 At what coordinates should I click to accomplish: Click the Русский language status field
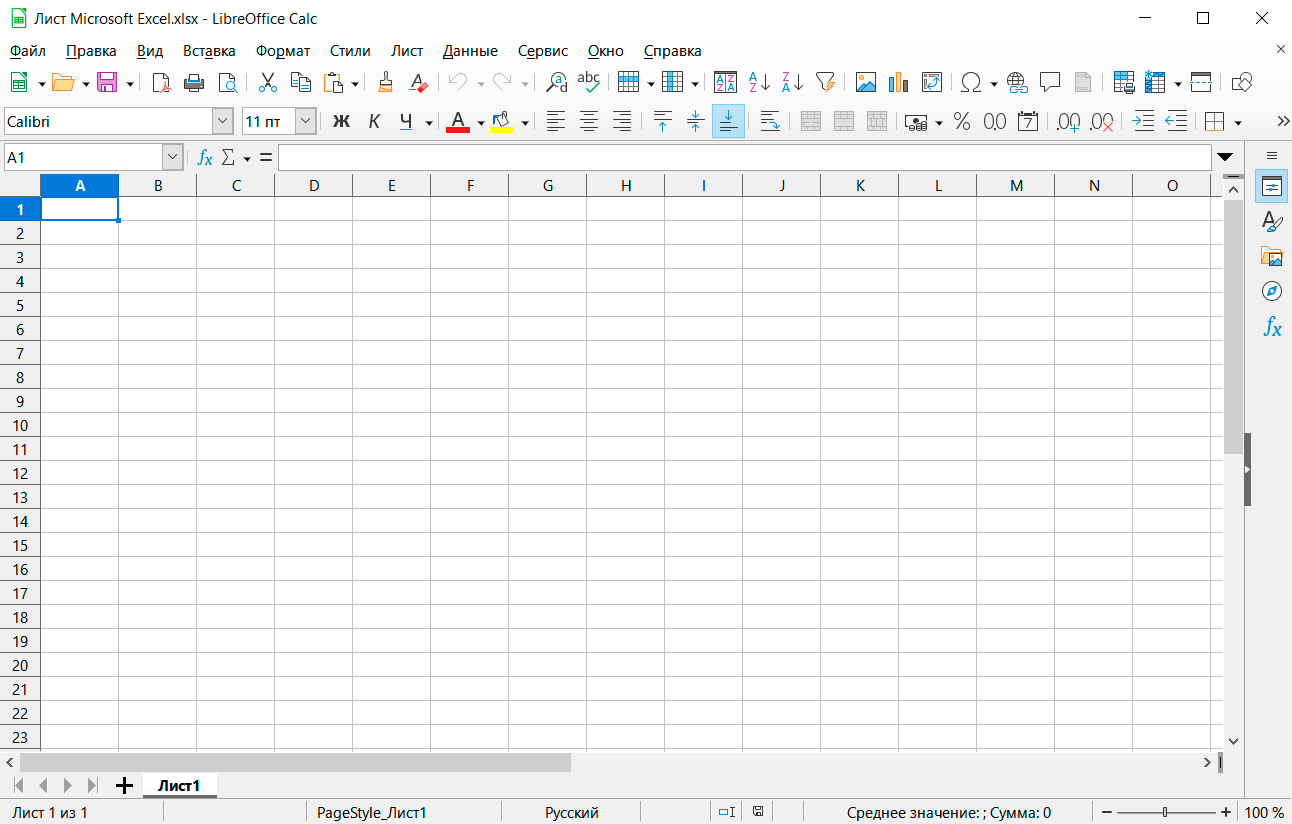tap(572, 813)
